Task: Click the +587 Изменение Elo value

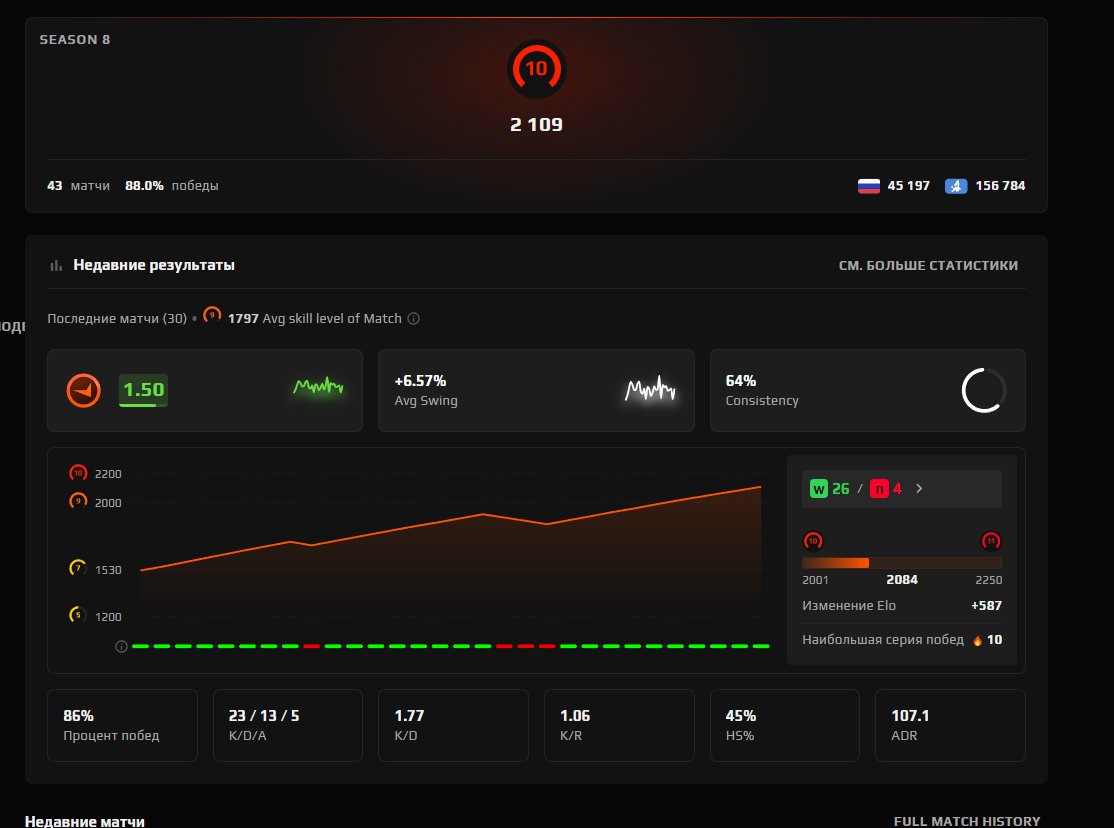Action: coord(986,606)
